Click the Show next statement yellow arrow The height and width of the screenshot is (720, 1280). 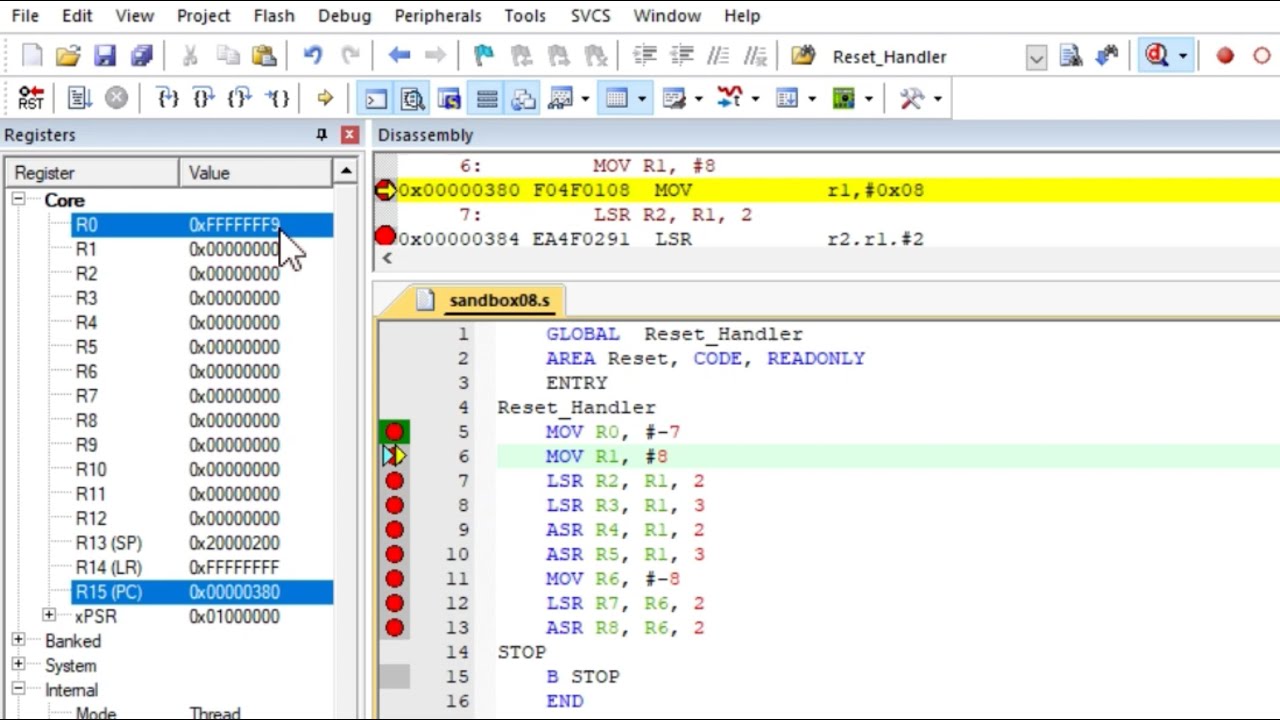tap(325, 98)
